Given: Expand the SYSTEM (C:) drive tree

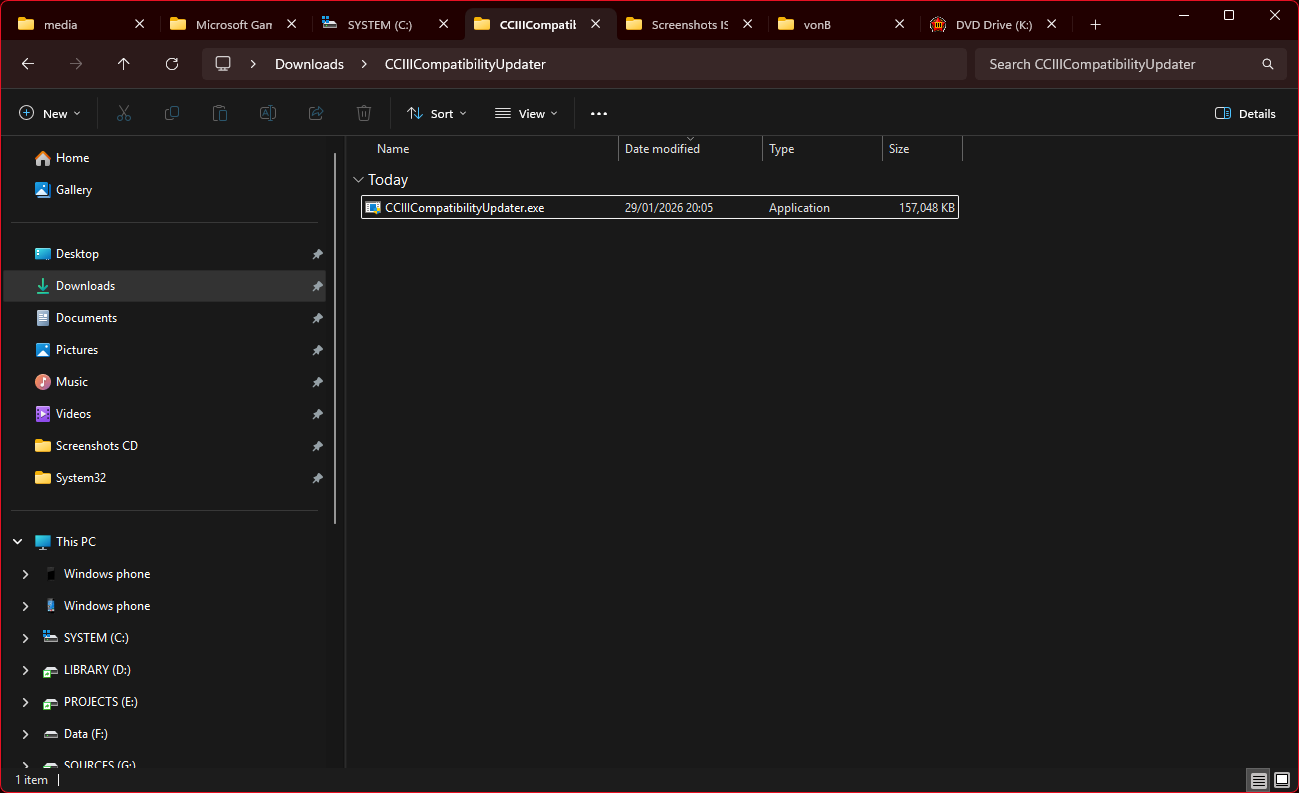Looking at the screenshot, I should coord(25,638).
